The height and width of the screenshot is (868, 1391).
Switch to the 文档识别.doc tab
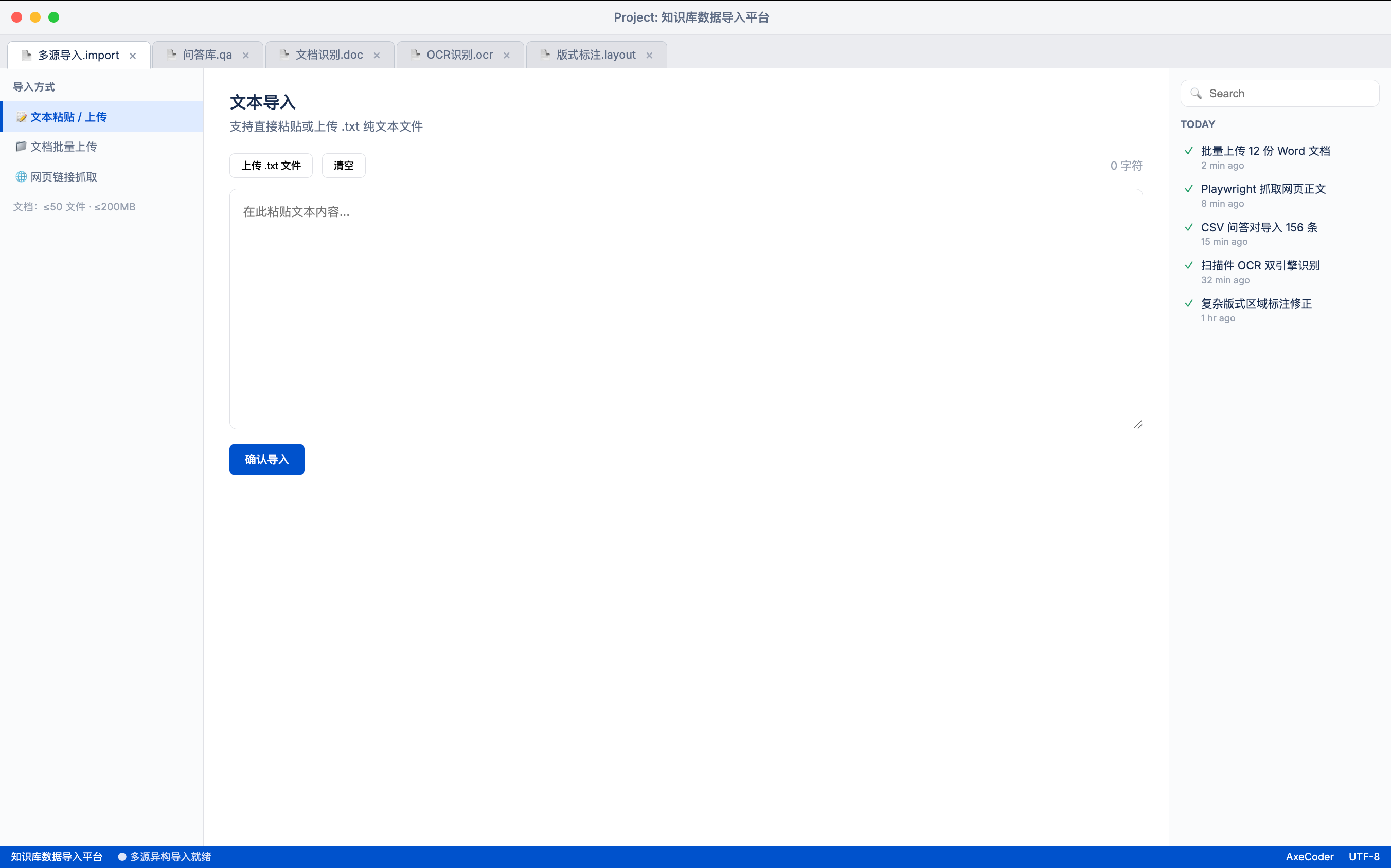[330, 55]
